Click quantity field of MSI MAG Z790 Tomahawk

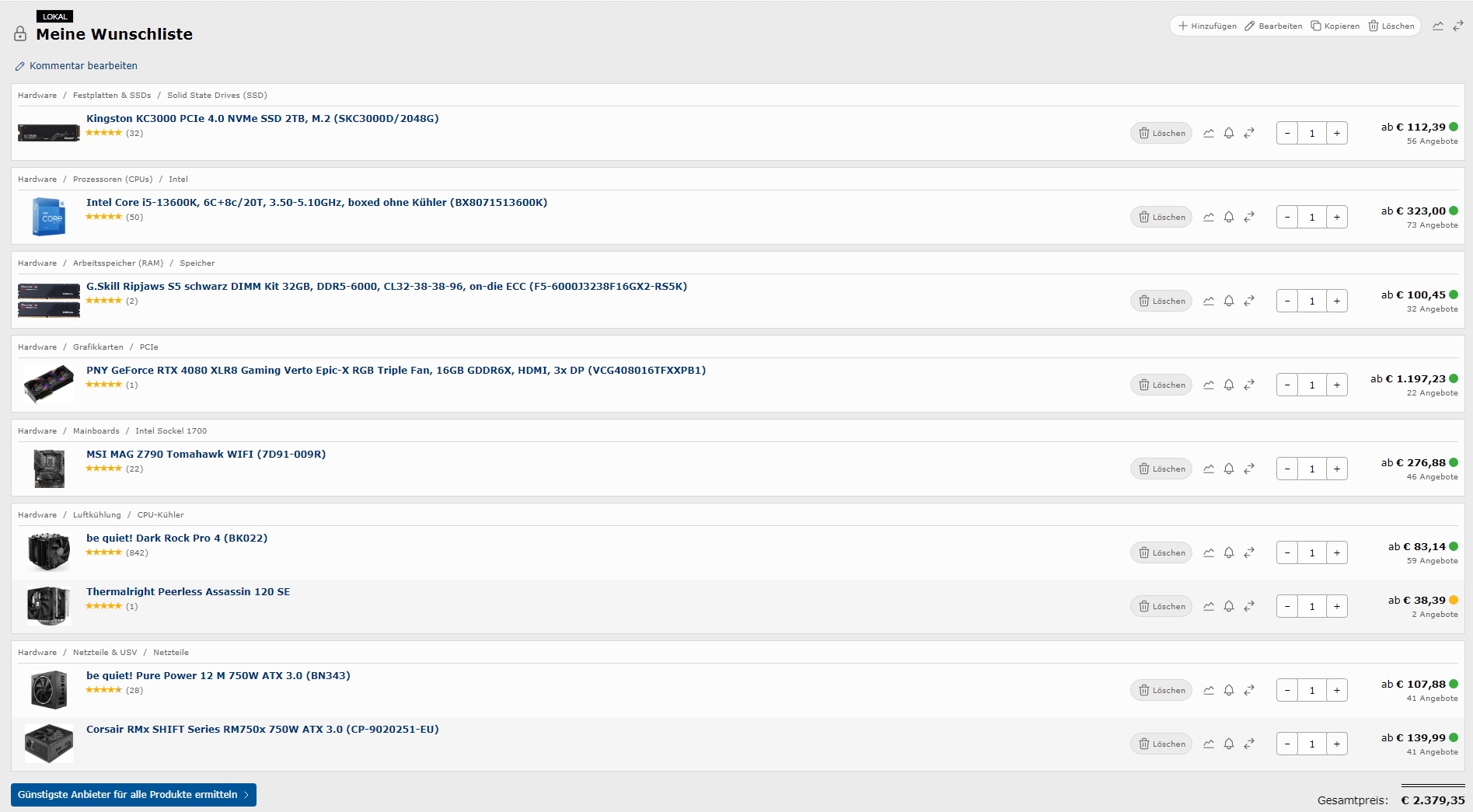pos(1312,469)
